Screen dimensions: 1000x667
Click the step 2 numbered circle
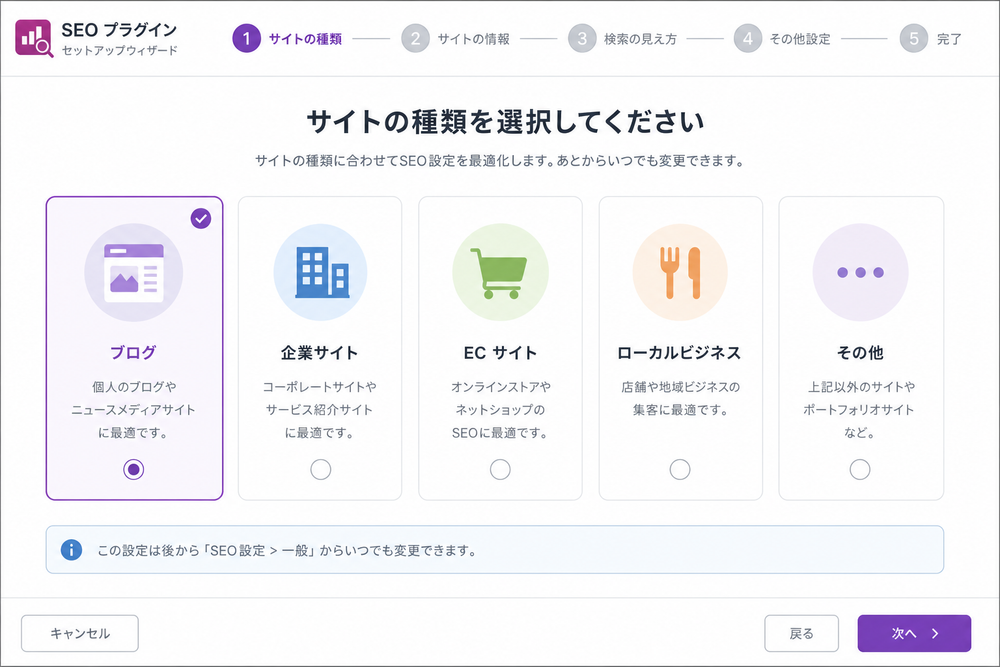pyautogui.click(x=415, y=38)
